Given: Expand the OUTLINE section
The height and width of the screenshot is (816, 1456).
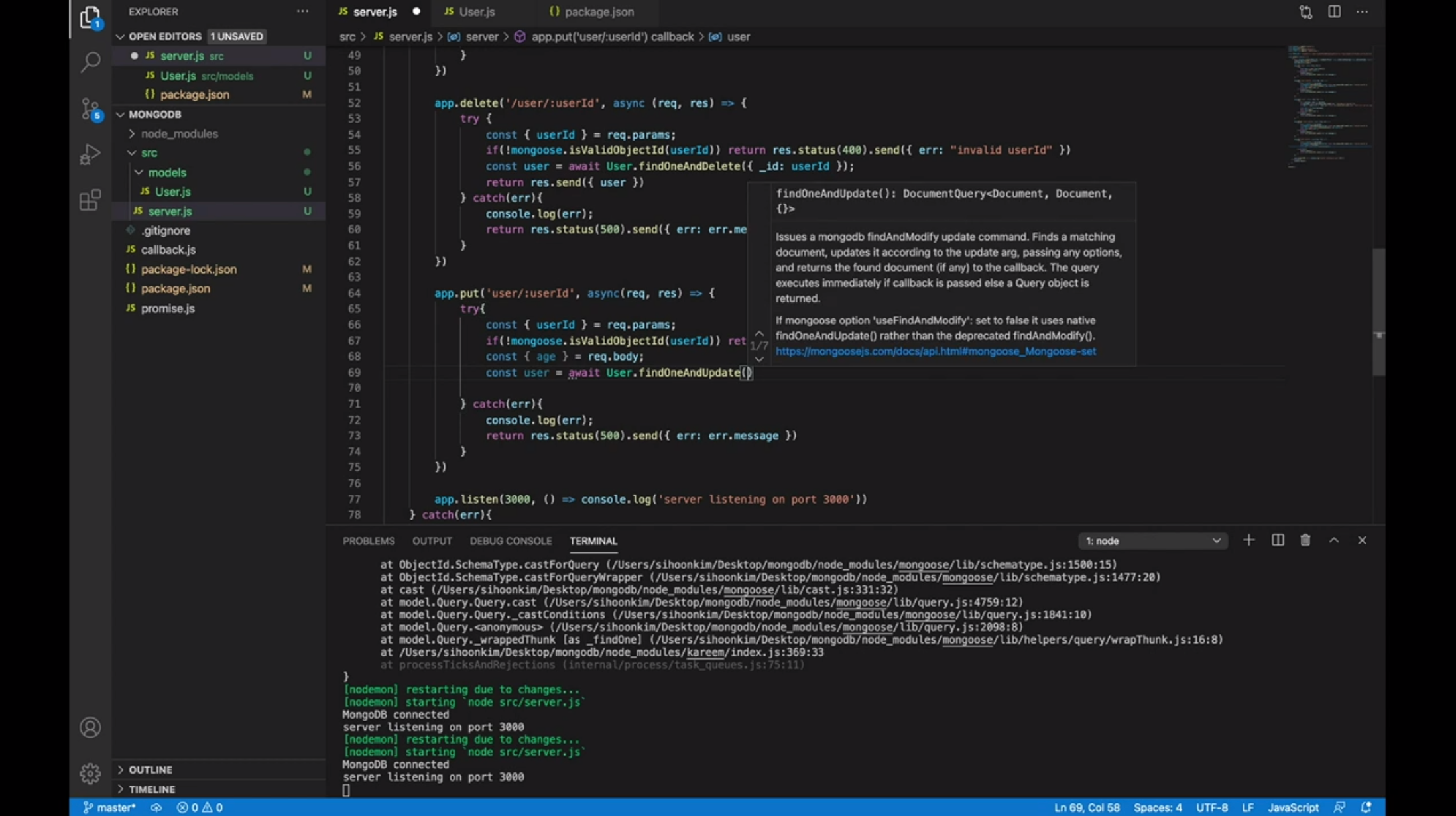Looking at the screenshot, I should pos(151,770).
